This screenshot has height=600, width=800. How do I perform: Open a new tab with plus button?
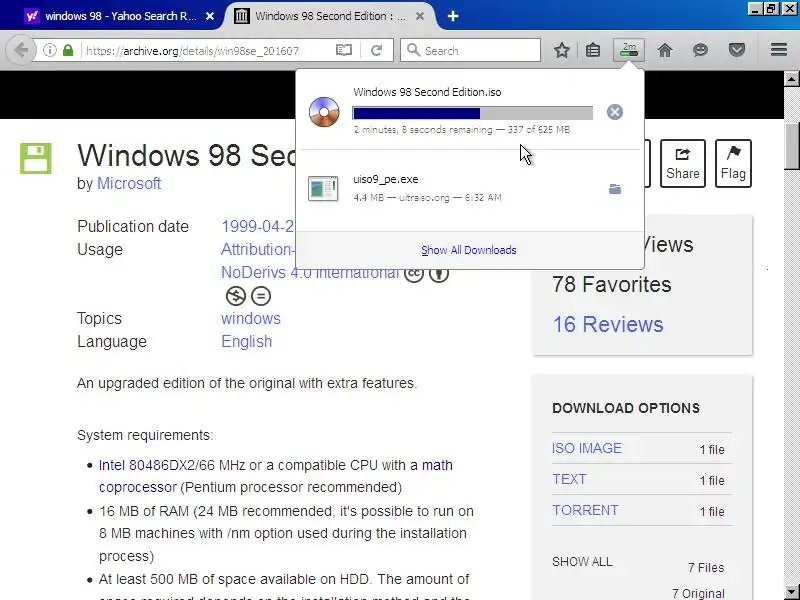[453, 16]
